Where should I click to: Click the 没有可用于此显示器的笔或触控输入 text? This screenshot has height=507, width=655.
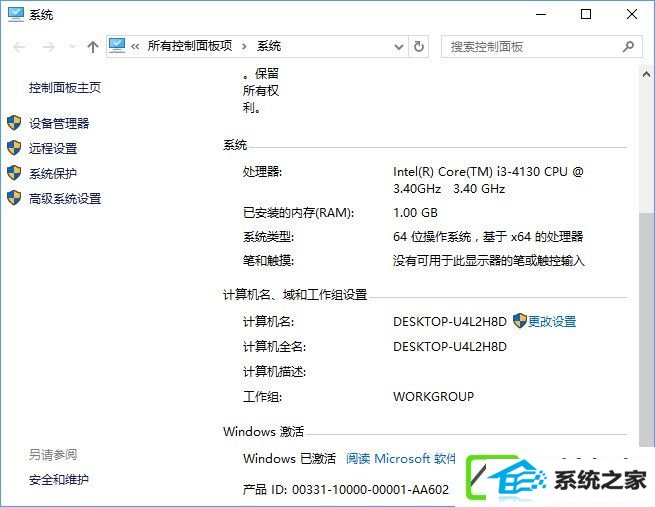click(488, 261)
